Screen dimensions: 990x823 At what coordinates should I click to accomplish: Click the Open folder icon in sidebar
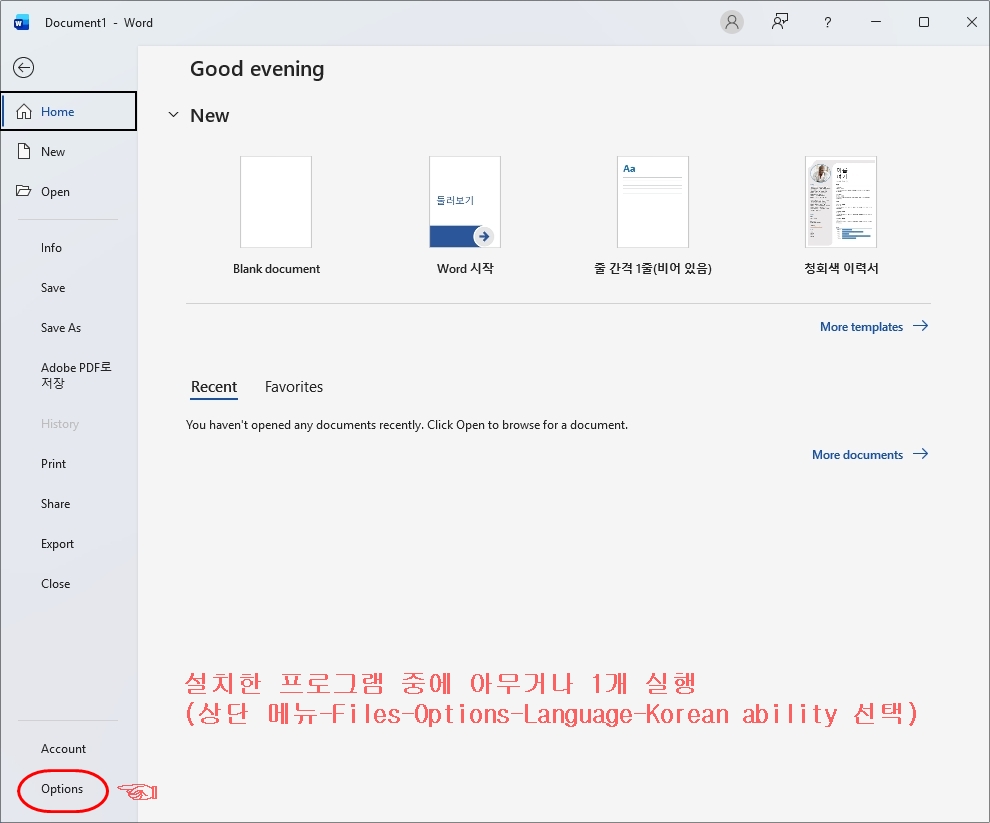25,192
